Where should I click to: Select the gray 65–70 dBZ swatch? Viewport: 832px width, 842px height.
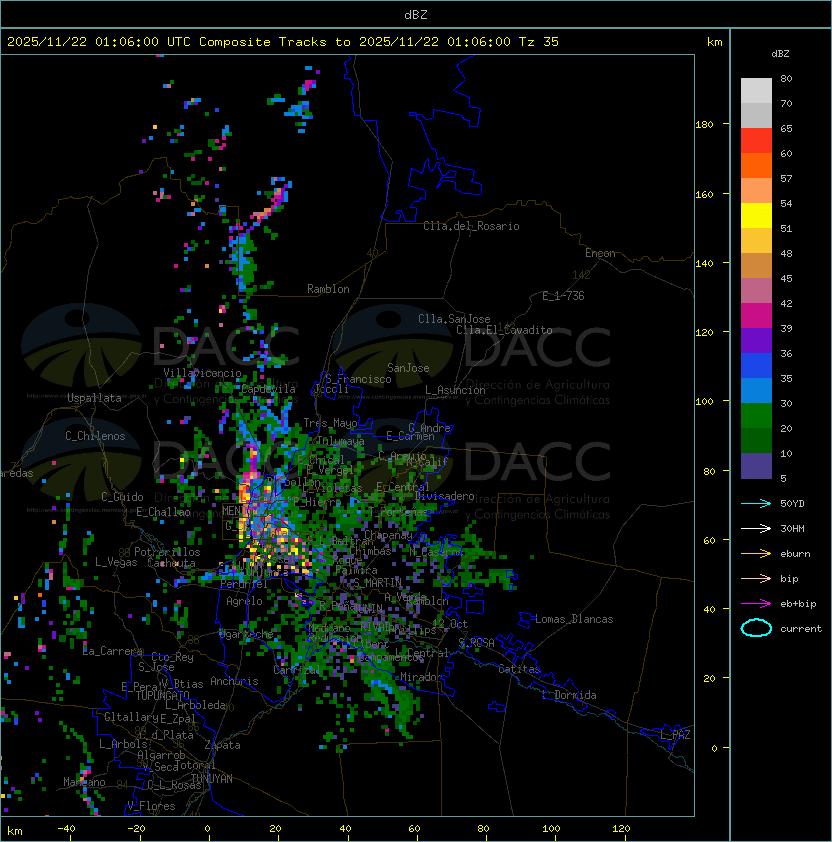(x=756, y=115)
